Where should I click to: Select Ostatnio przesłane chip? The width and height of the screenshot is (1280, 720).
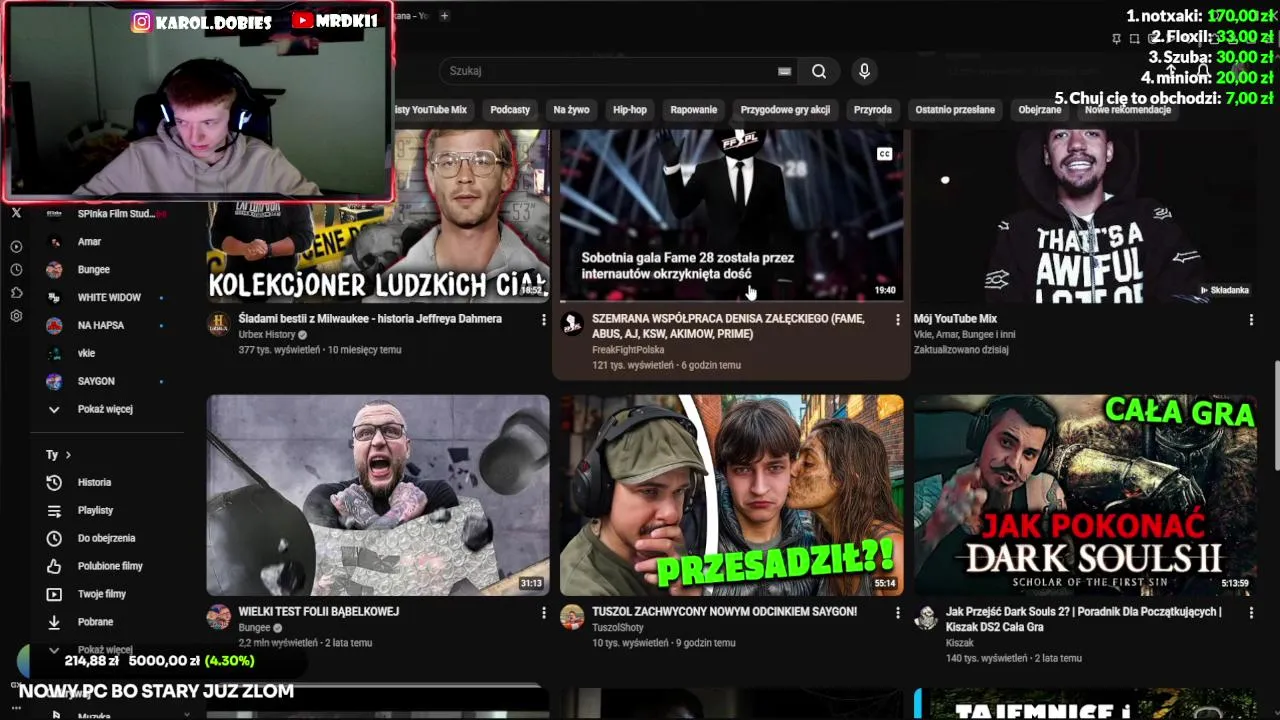(x=955, y=110)
